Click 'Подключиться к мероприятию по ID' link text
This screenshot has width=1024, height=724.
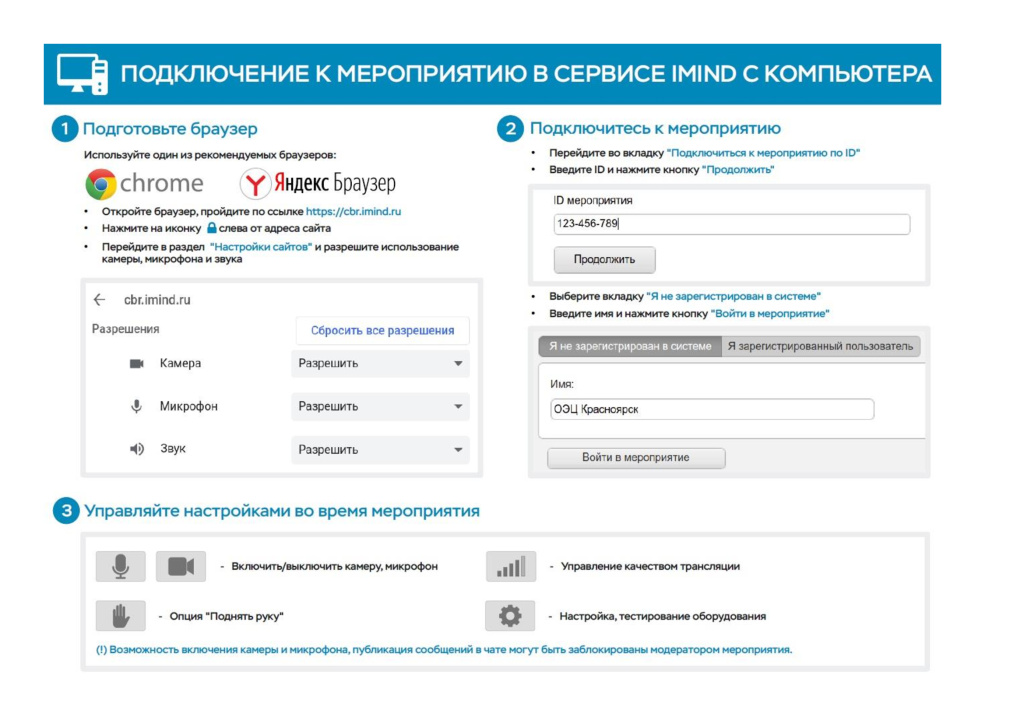point(763,153)
